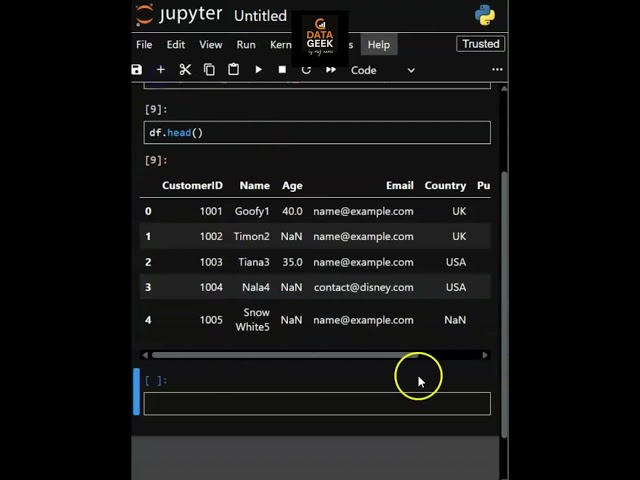Screen dimensions: 640x480
Task: Open the Edit menu
Action: click(x=176, y=45)
